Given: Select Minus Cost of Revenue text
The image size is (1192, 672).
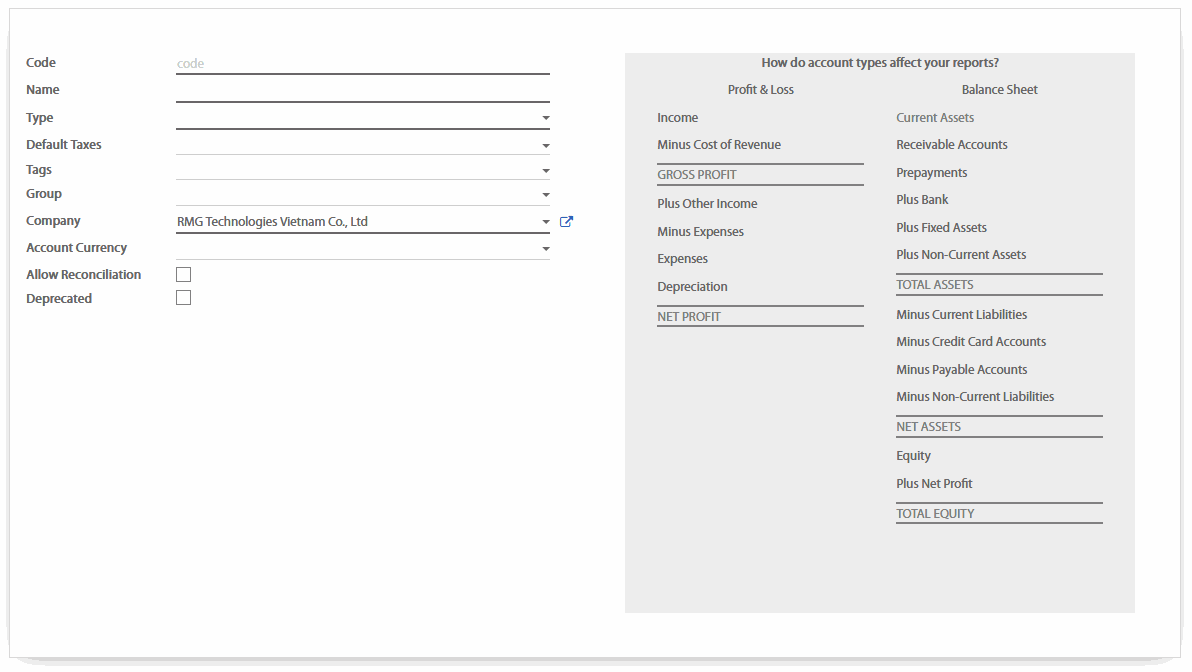Looking at the screenshot, I should tap(718, 145).
